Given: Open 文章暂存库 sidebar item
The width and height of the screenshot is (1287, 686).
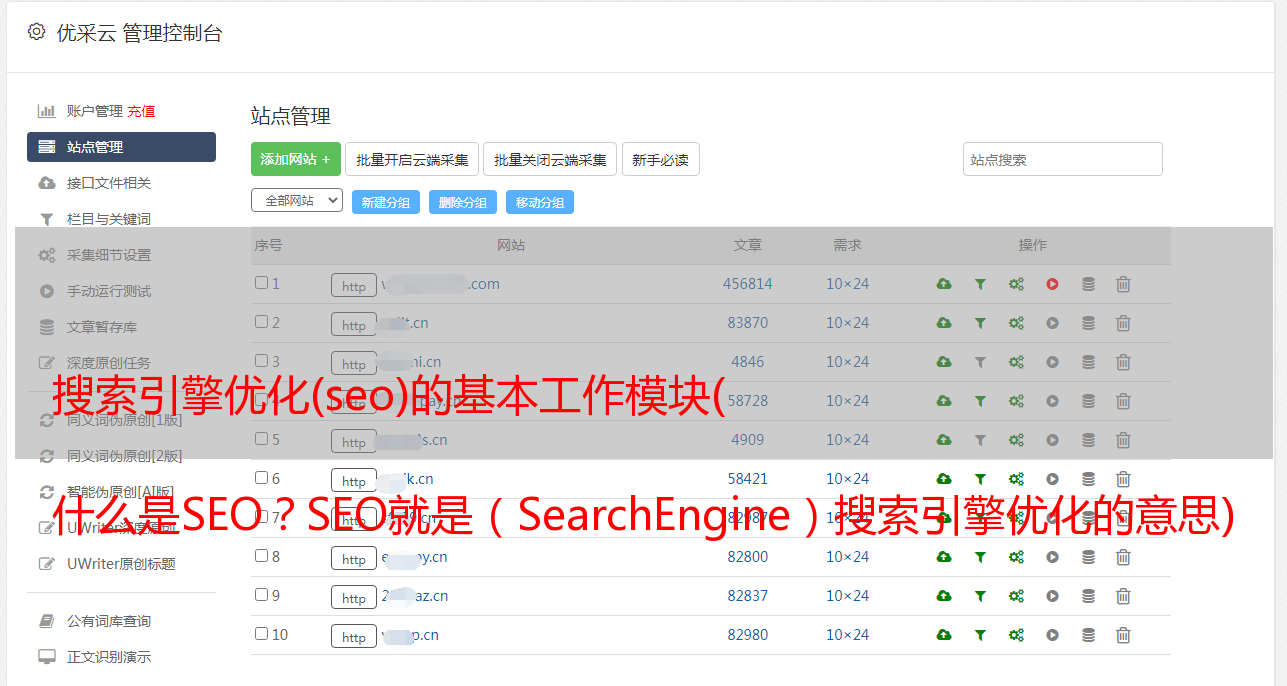Looking at the screenshot, I should point(102,327).
